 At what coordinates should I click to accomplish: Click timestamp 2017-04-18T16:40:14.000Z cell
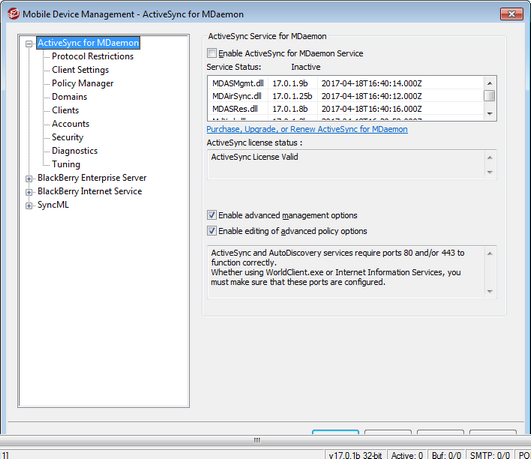(x=371, y=83)
